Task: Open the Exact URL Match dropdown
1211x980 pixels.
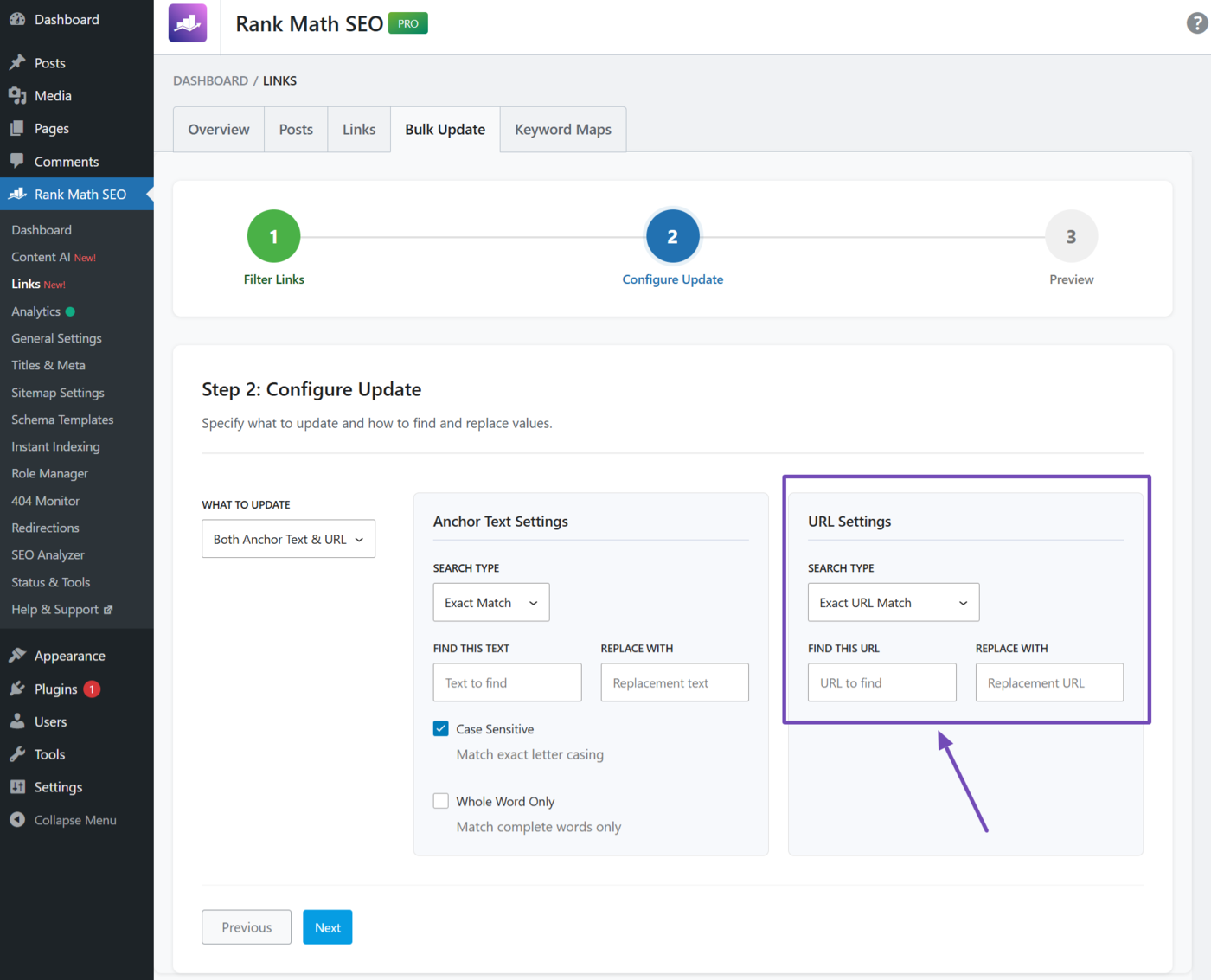Action: [x=893, y=602]
